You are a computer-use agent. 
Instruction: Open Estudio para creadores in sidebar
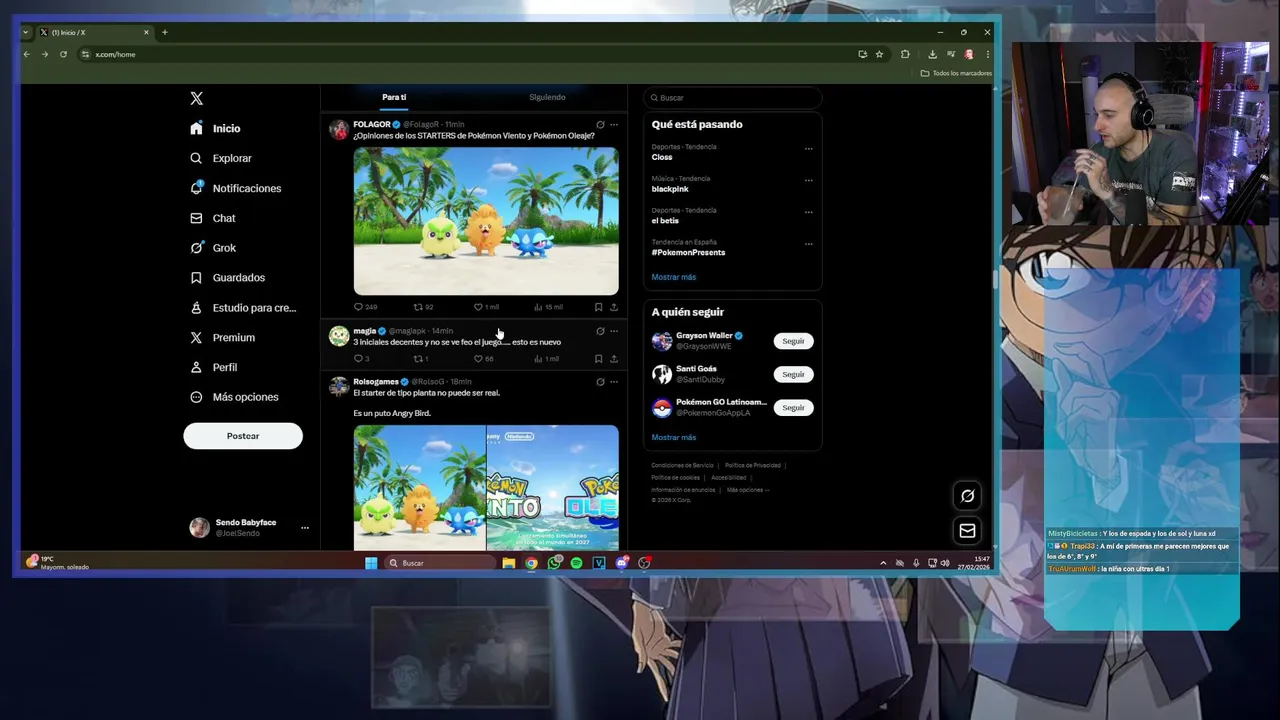(x=243, y=308)
